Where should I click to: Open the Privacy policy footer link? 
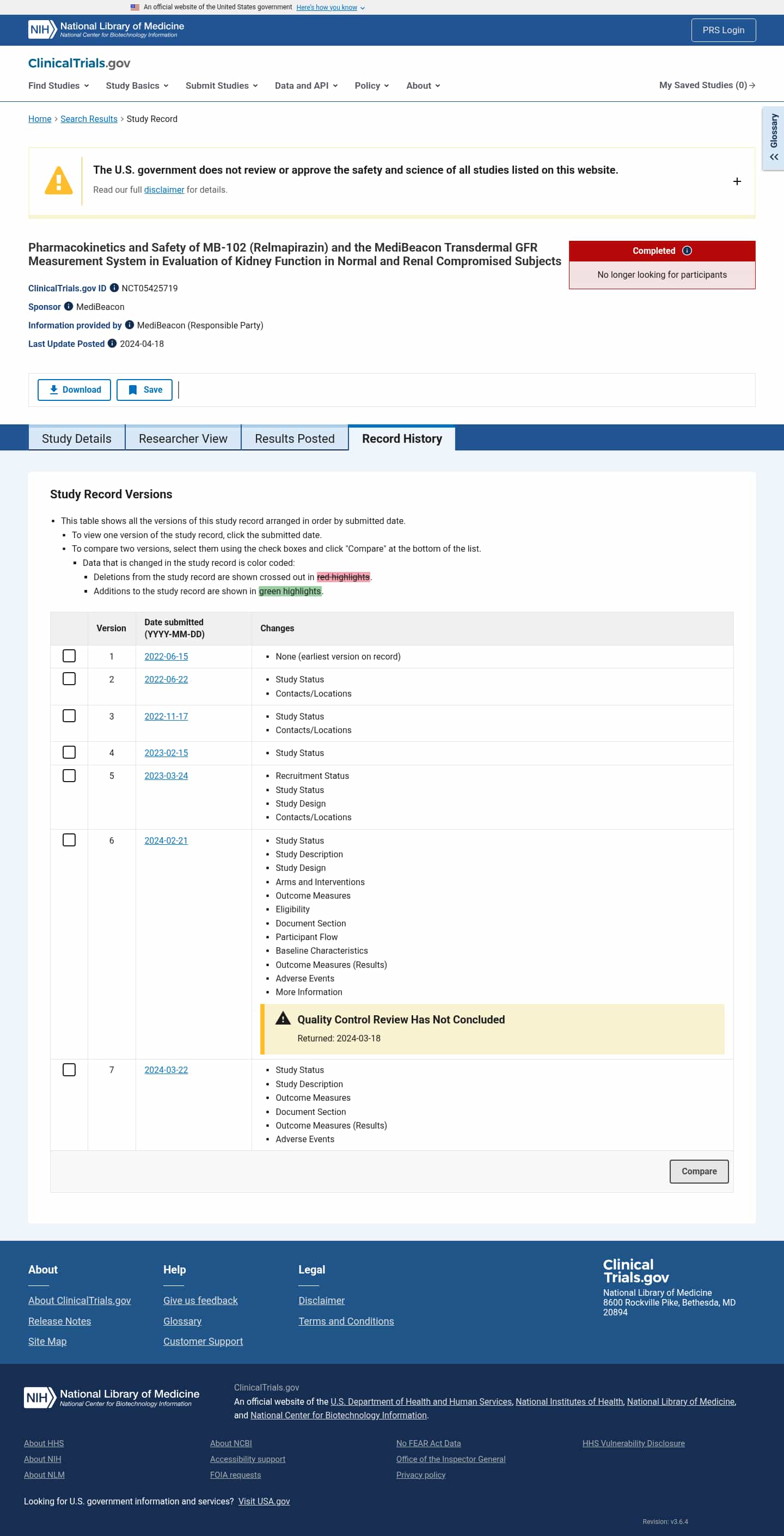click(x=421, y=1474)
